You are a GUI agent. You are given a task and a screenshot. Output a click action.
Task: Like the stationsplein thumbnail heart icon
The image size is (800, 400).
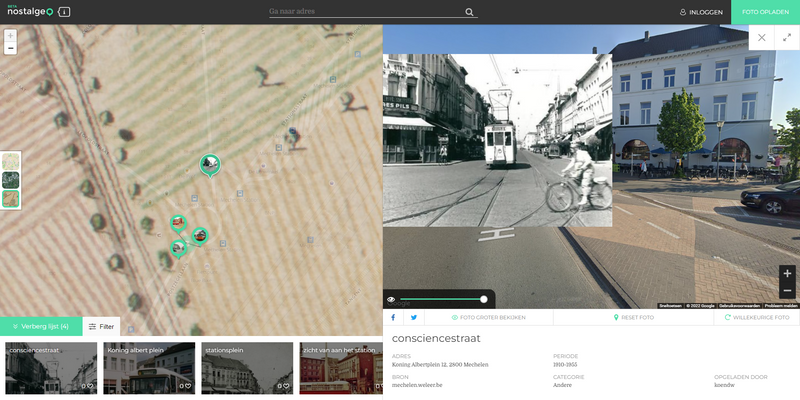tap(286, 386)
